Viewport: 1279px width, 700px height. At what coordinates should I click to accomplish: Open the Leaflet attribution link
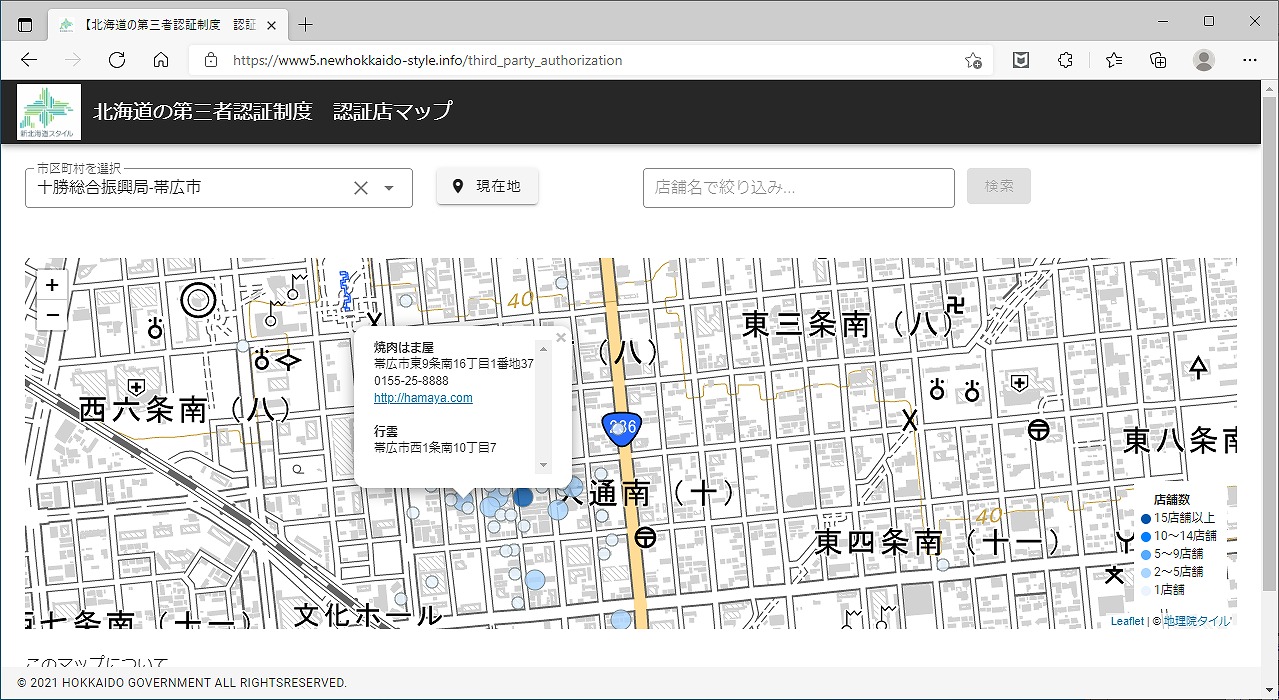coord(1126,621)
